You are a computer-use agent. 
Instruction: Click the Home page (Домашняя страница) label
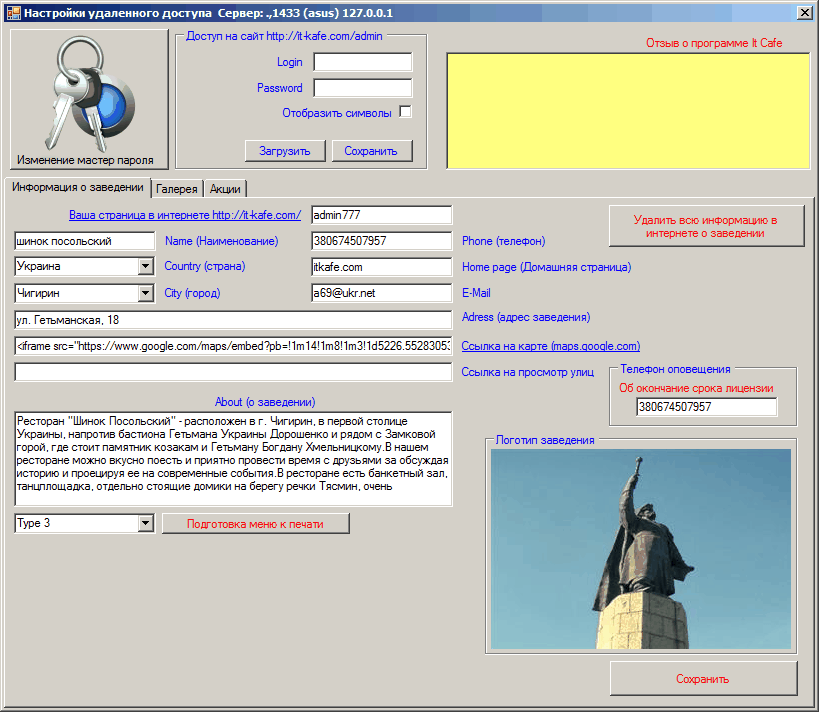pyautogui.click(x=546, y=267)
